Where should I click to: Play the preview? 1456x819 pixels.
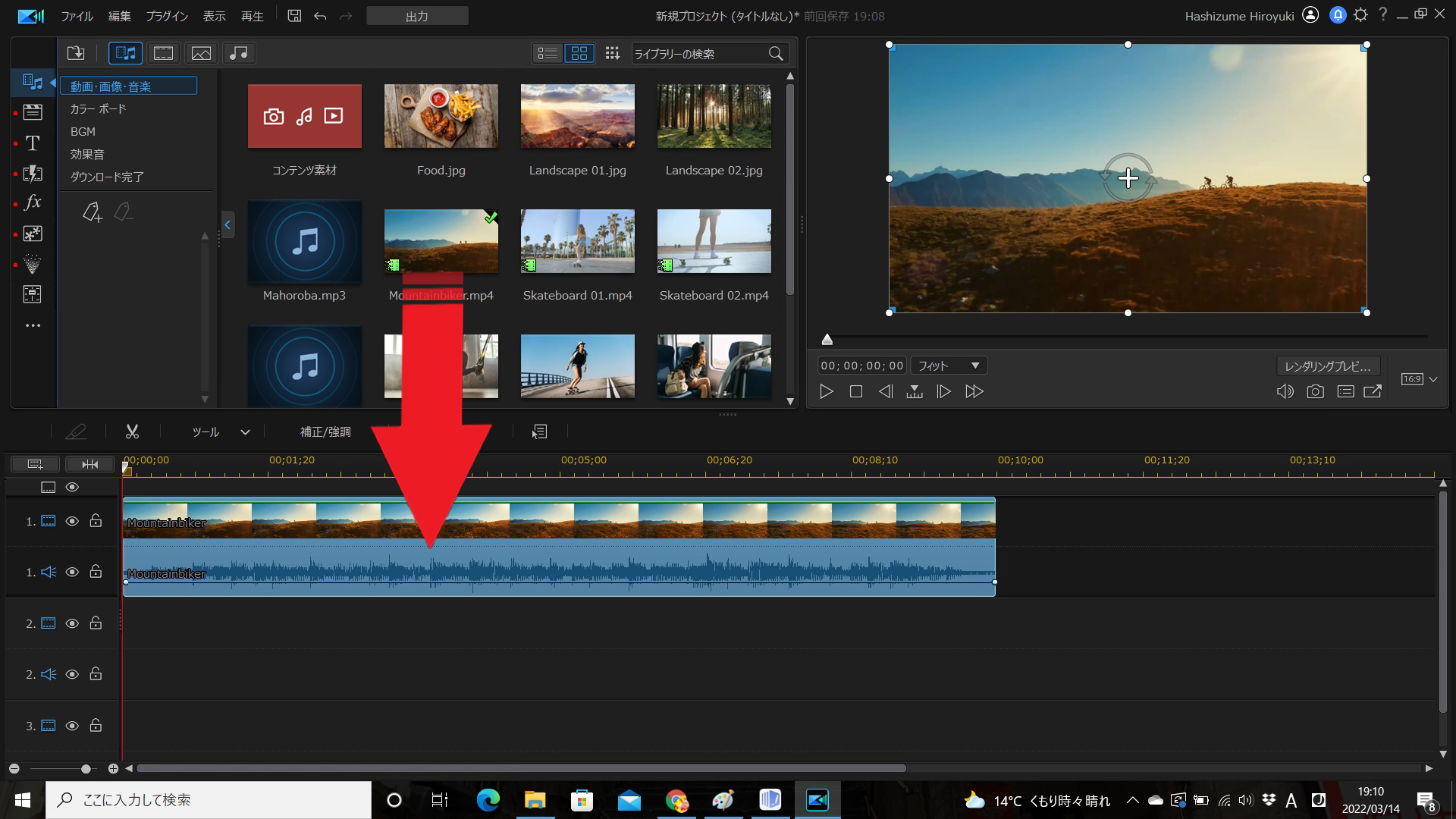click(x=827, y=392)
